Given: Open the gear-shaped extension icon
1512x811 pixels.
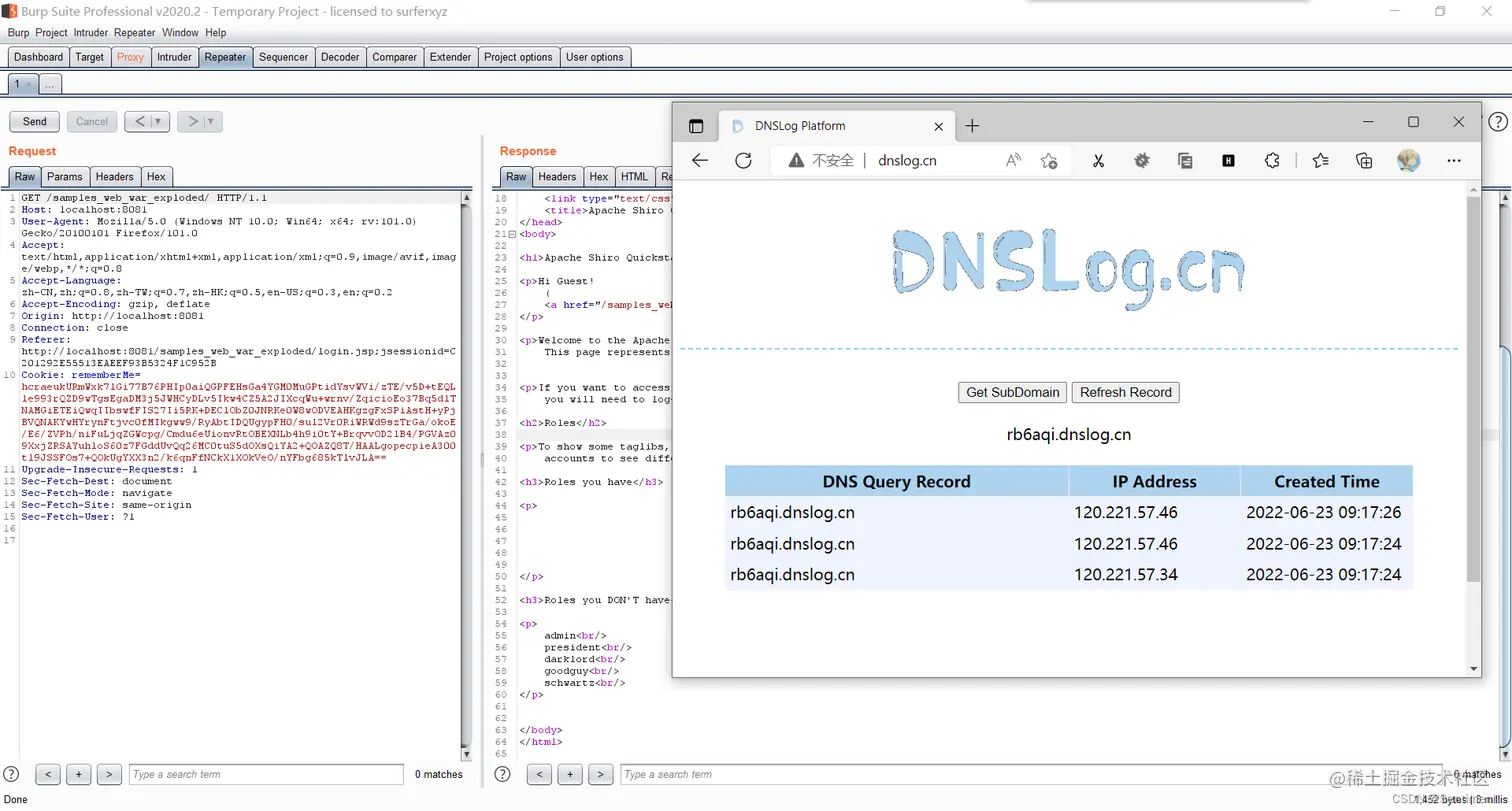Looking at the screenshot, I should (1142, 160).
